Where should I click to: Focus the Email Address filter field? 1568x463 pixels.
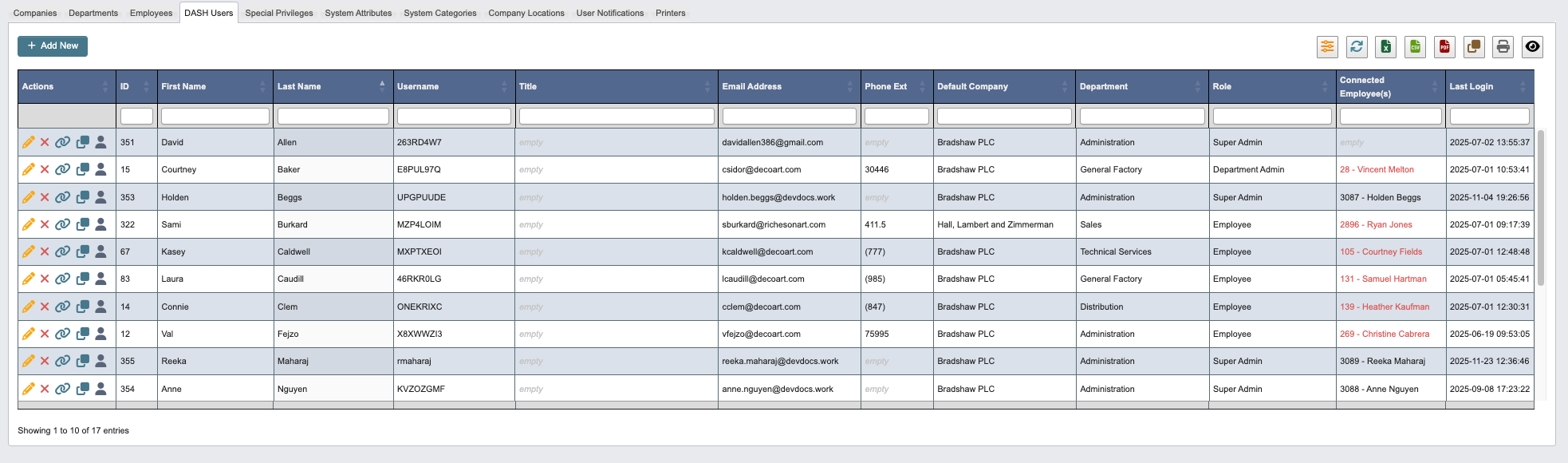[789, 117]
